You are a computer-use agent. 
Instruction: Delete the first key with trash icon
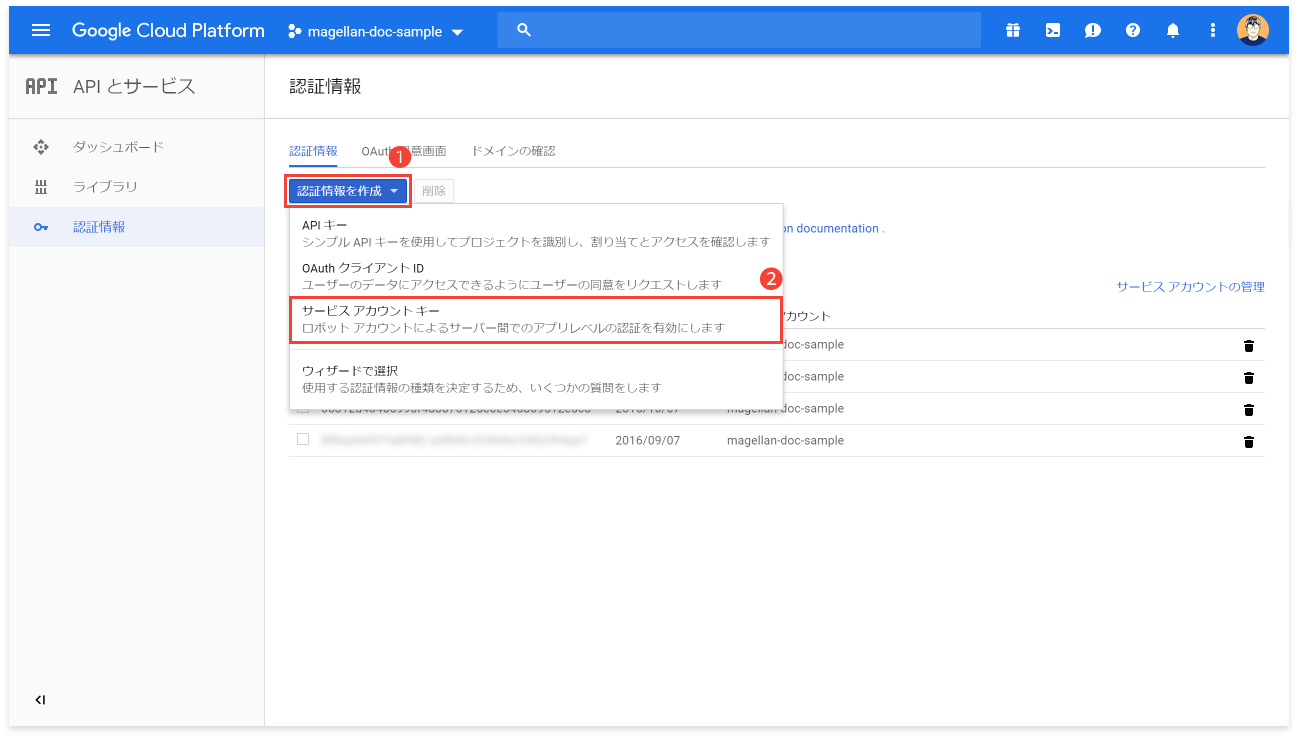click(x=1248, y=346)
